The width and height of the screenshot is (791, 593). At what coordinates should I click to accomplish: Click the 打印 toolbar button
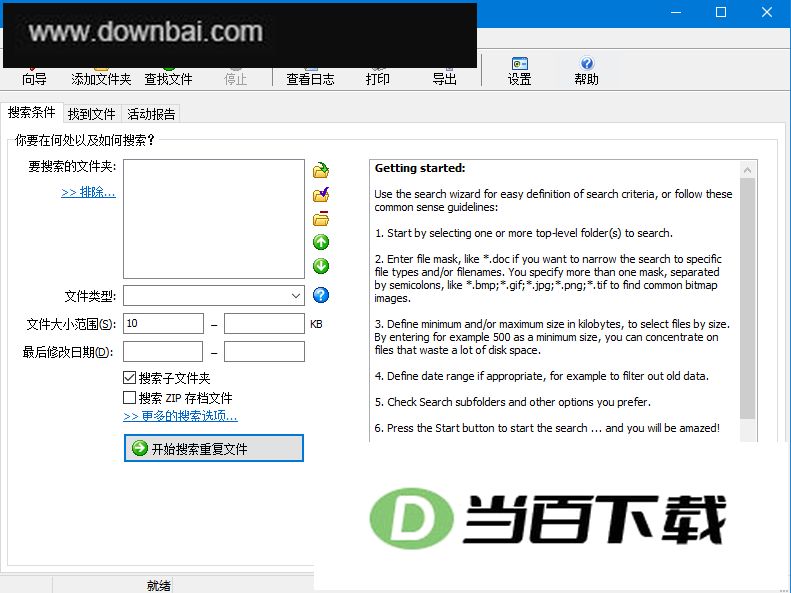pyautogui.click(x=377, y=79)
